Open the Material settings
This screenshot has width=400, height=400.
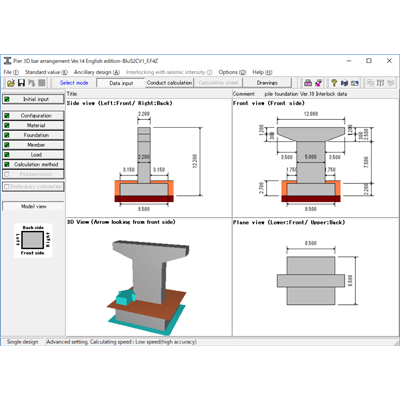(33, 125)
